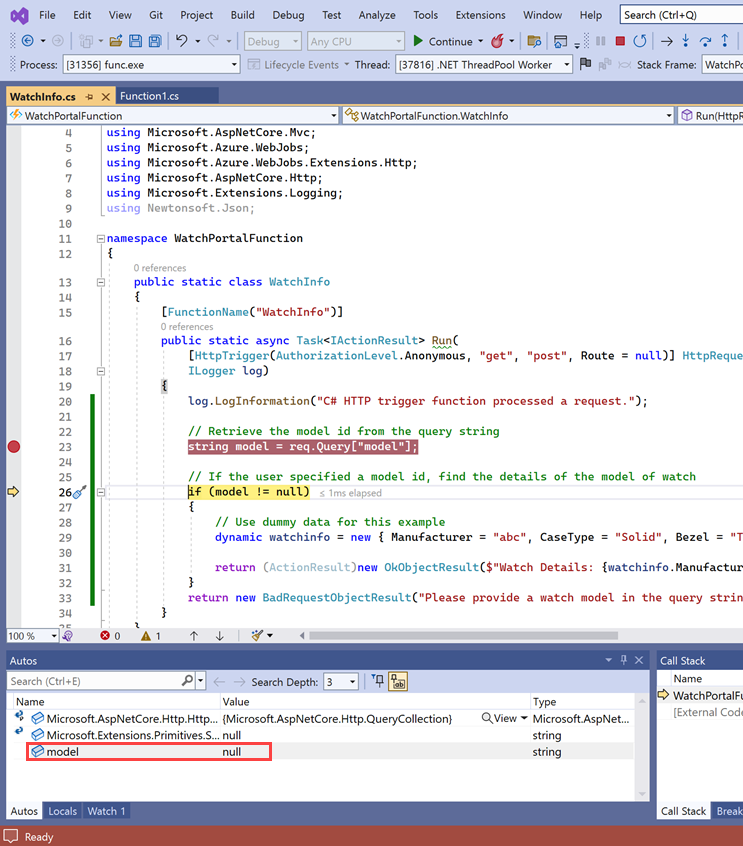Click the Open File folder icon

coord(115,41)
